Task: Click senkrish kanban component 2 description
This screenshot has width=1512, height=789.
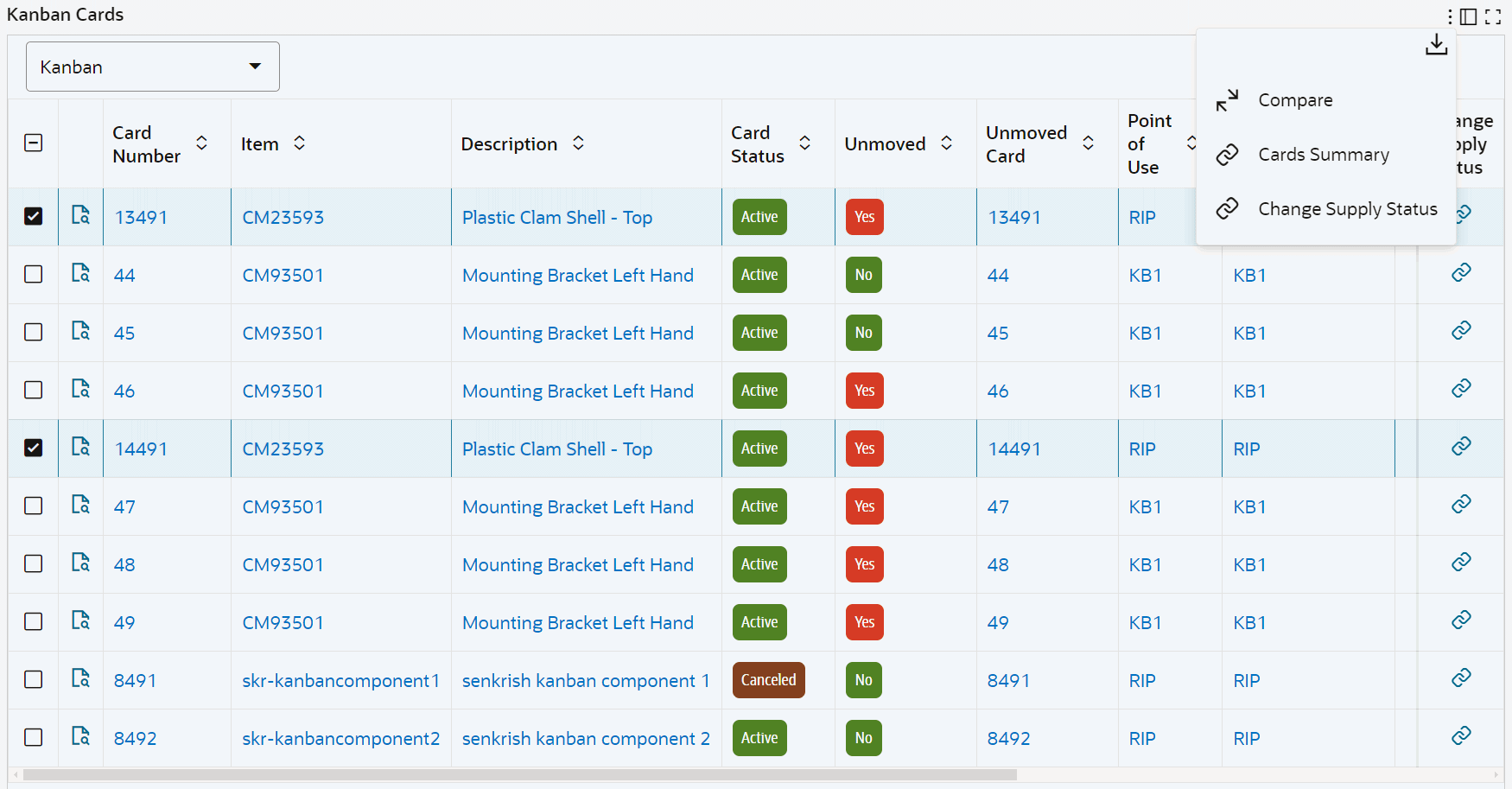Action: (586, 739)
